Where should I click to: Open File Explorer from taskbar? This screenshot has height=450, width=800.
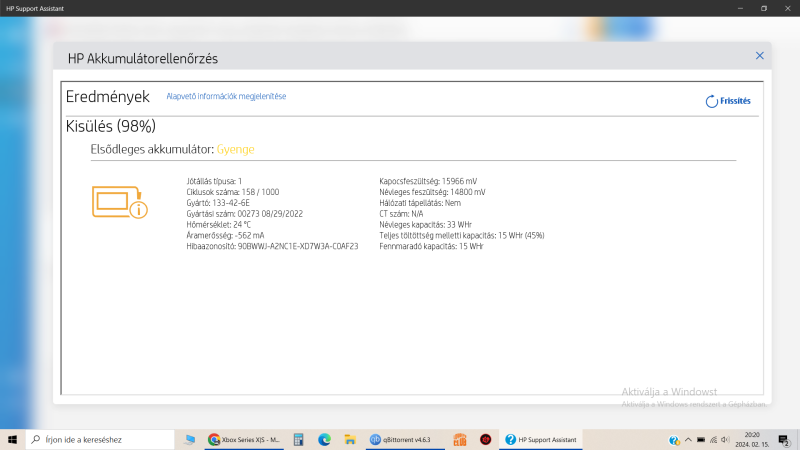(x=349, y=439)
